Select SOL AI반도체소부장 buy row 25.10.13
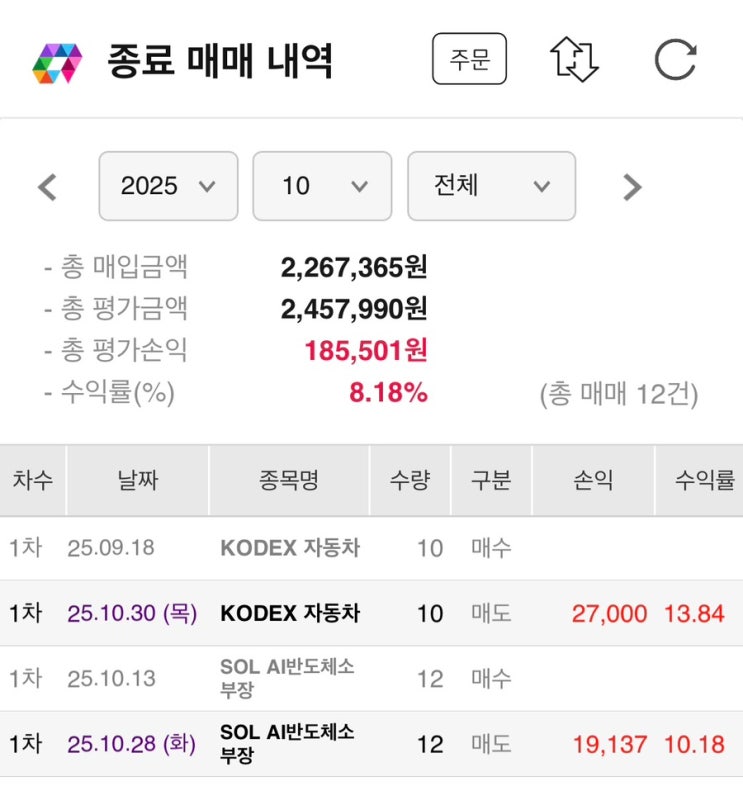Viewport: 743px width, 786px height. 287,678
